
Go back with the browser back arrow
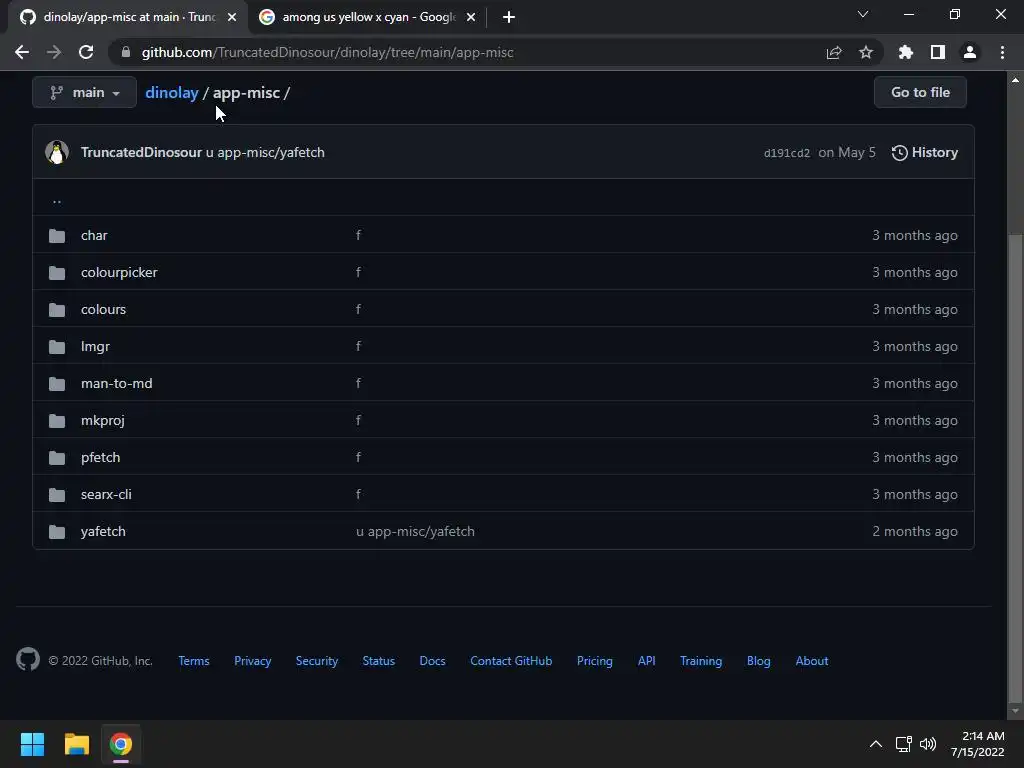[22, 52]
